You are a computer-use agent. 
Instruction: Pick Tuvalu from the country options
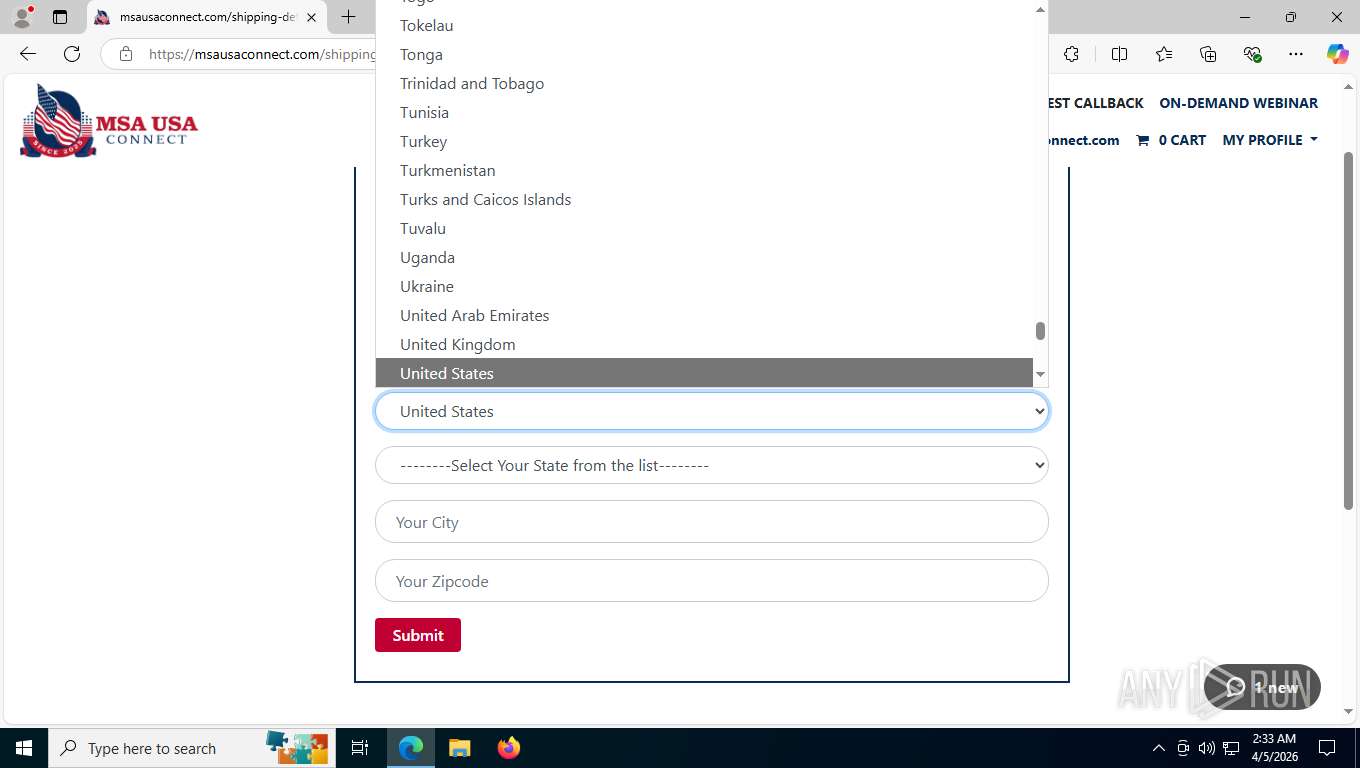click(704, 228)
